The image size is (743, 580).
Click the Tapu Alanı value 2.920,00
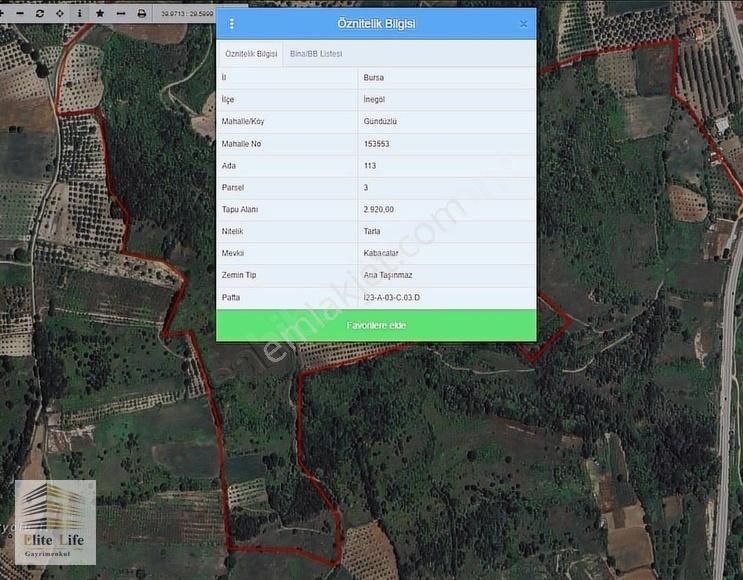click(x=379, y=209)
